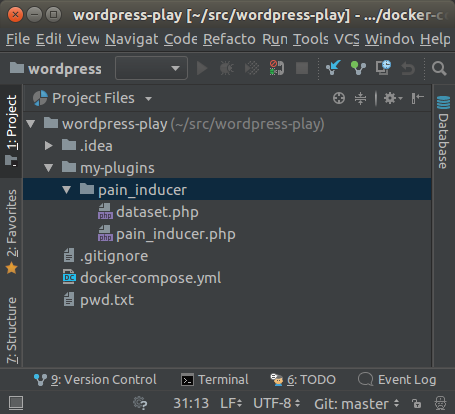Toggle the Hector inspector icon in status bar
Viewport: 455px width, 414px height.
440,403
